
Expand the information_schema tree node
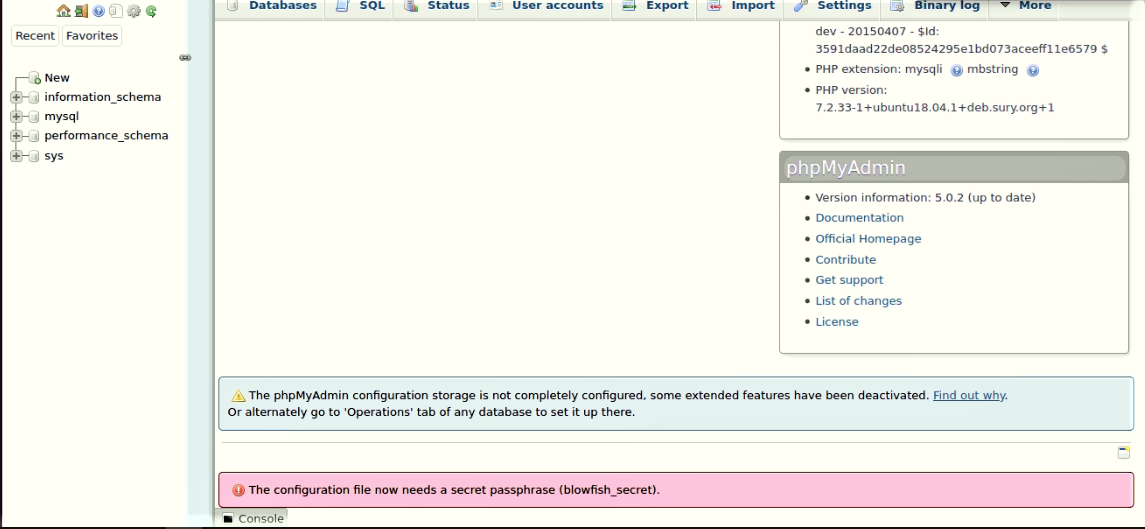tap(16, 97)
